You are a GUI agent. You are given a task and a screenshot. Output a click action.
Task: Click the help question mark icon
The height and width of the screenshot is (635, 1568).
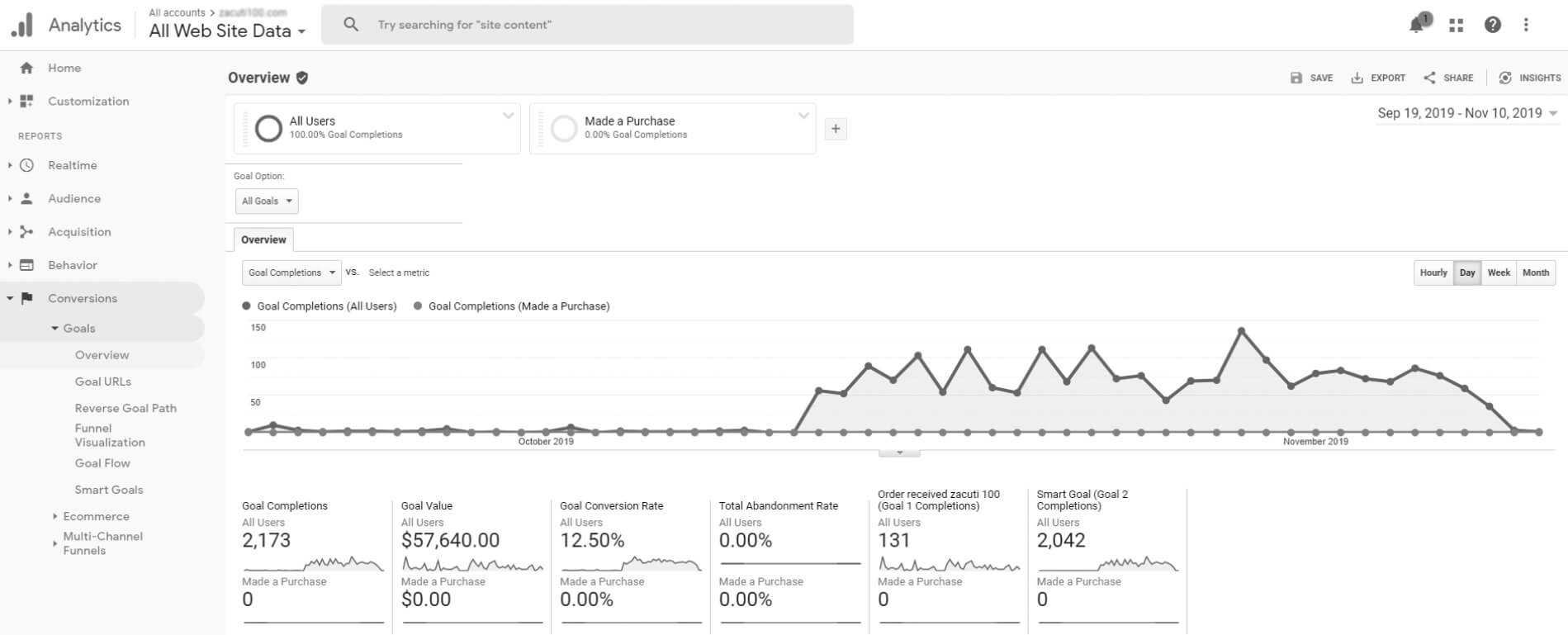coord(1492,25)
